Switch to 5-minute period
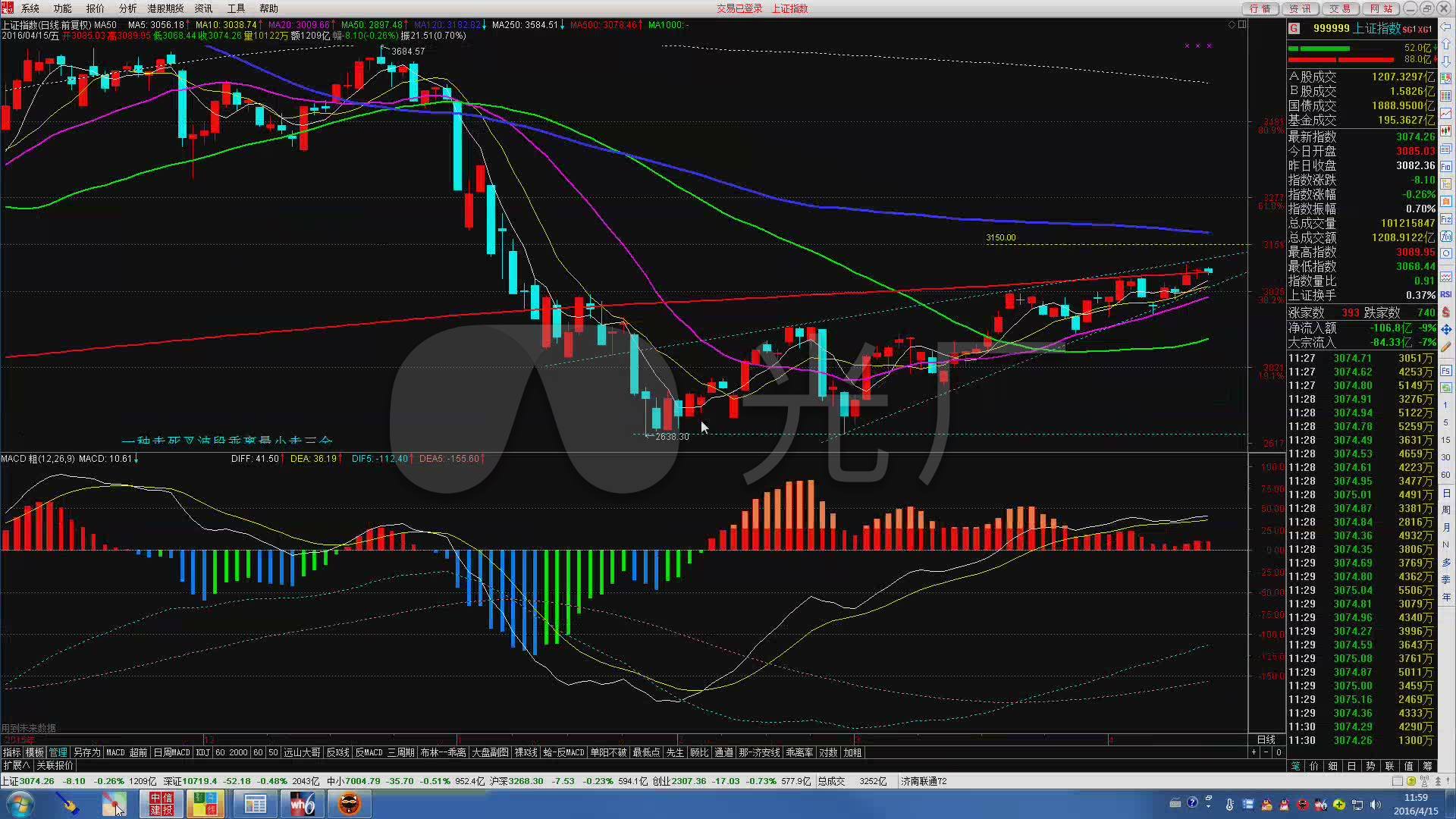 (1446, 422)
